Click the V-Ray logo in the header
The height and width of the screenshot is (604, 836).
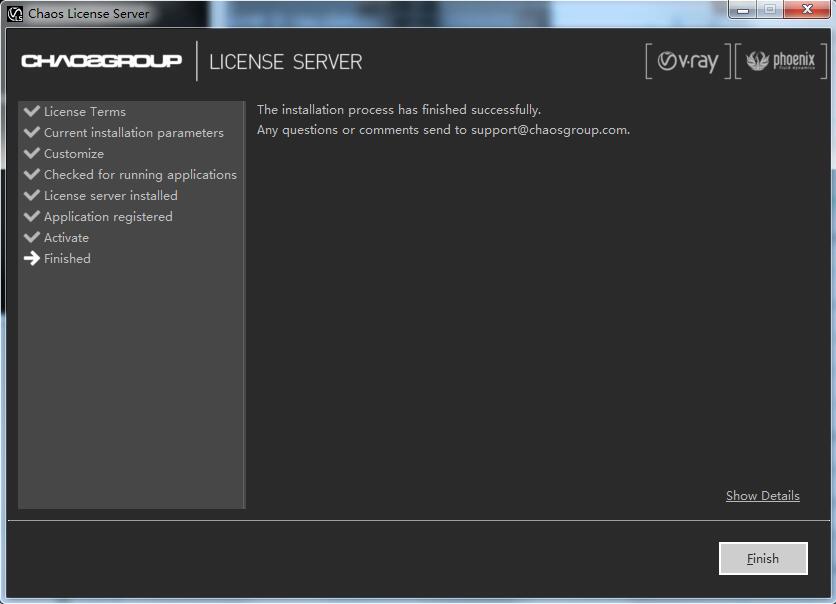coord(688,61)
